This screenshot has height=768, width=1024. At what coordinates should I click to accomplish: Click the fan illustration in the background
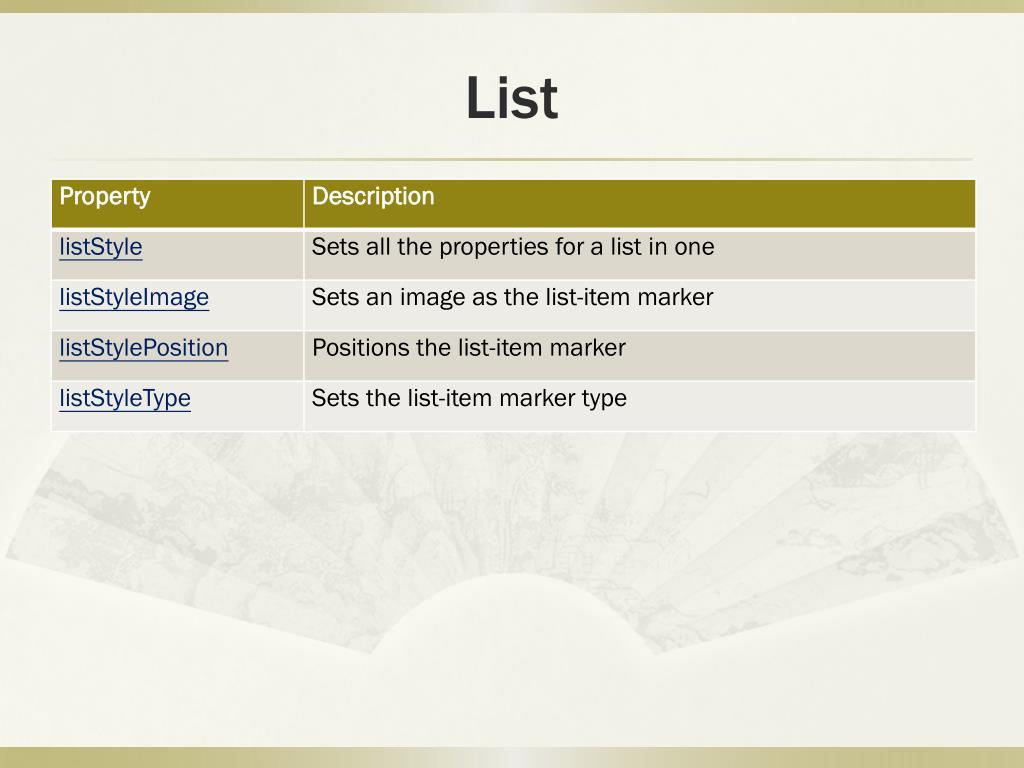coord(512,542)
